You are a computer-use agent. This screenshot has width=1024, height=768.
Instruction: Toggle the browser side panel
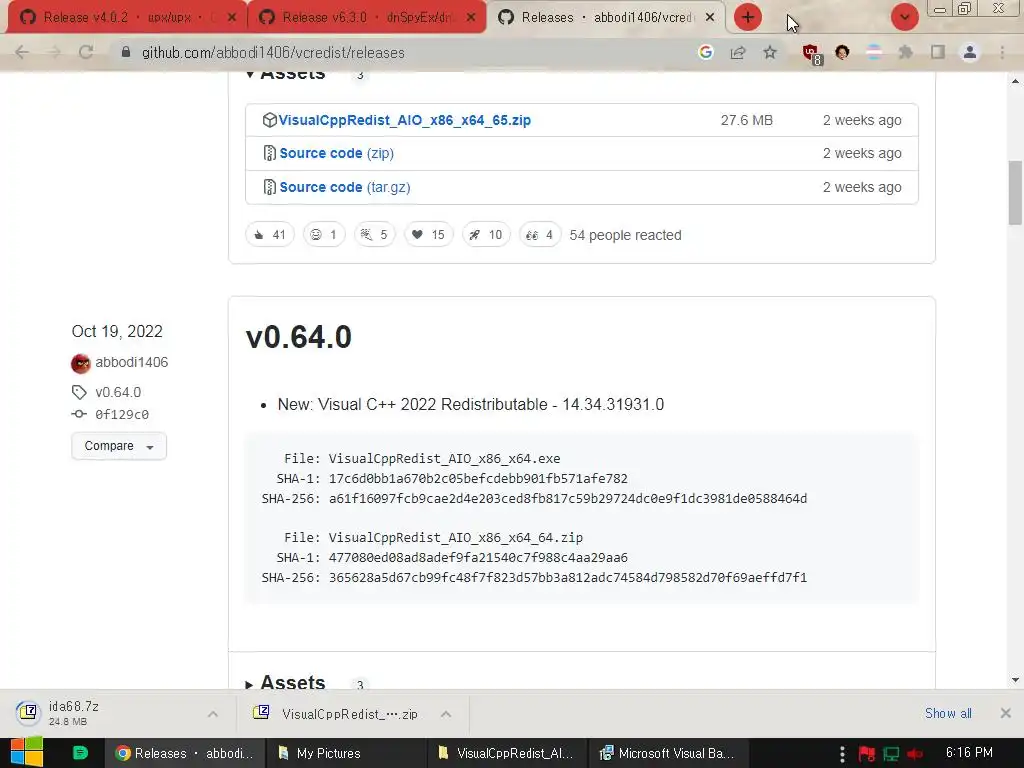click(x=938, y=52)
